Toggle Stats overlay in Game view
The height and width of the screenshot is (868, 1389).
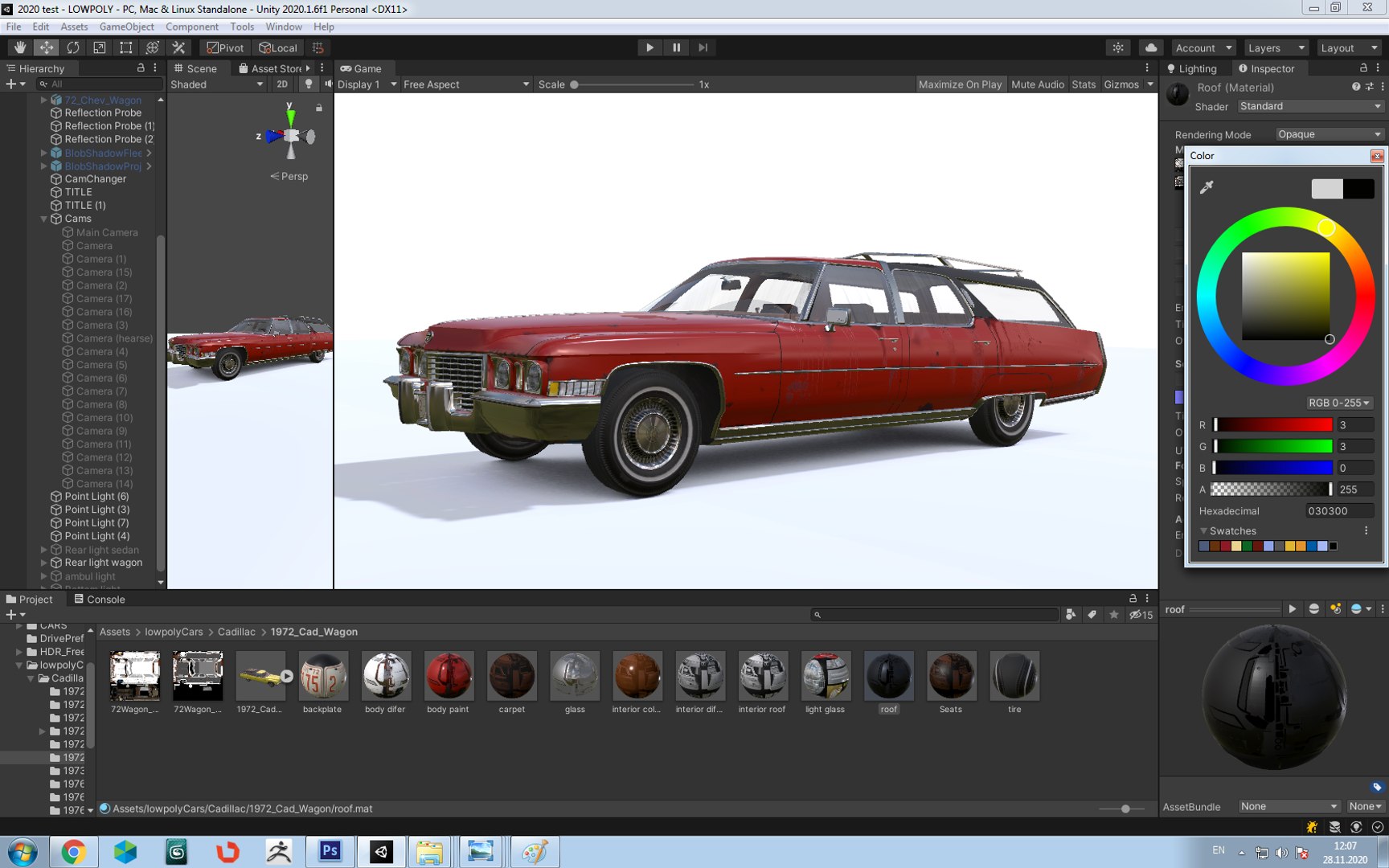[1084, 84]
